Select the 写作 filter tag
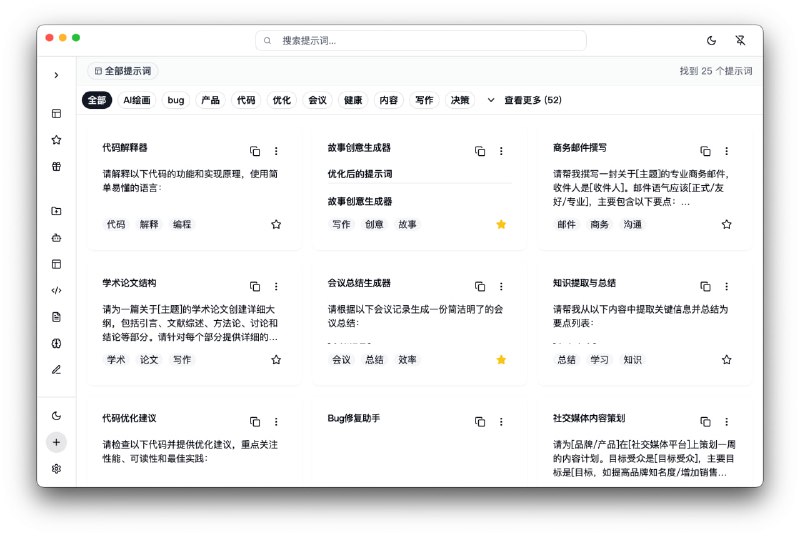The image size is (800, 536). (x=424, y=100)
